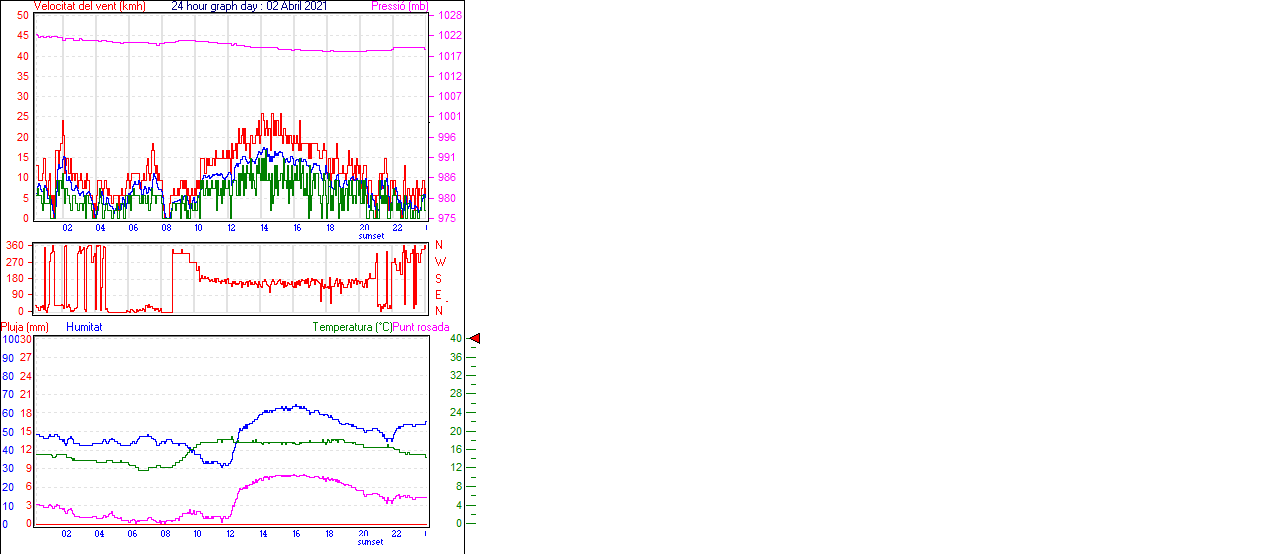Click the 'Pressió (mb)' axis label
This screenshot has width=1280, height=554.
coord(399,6)
